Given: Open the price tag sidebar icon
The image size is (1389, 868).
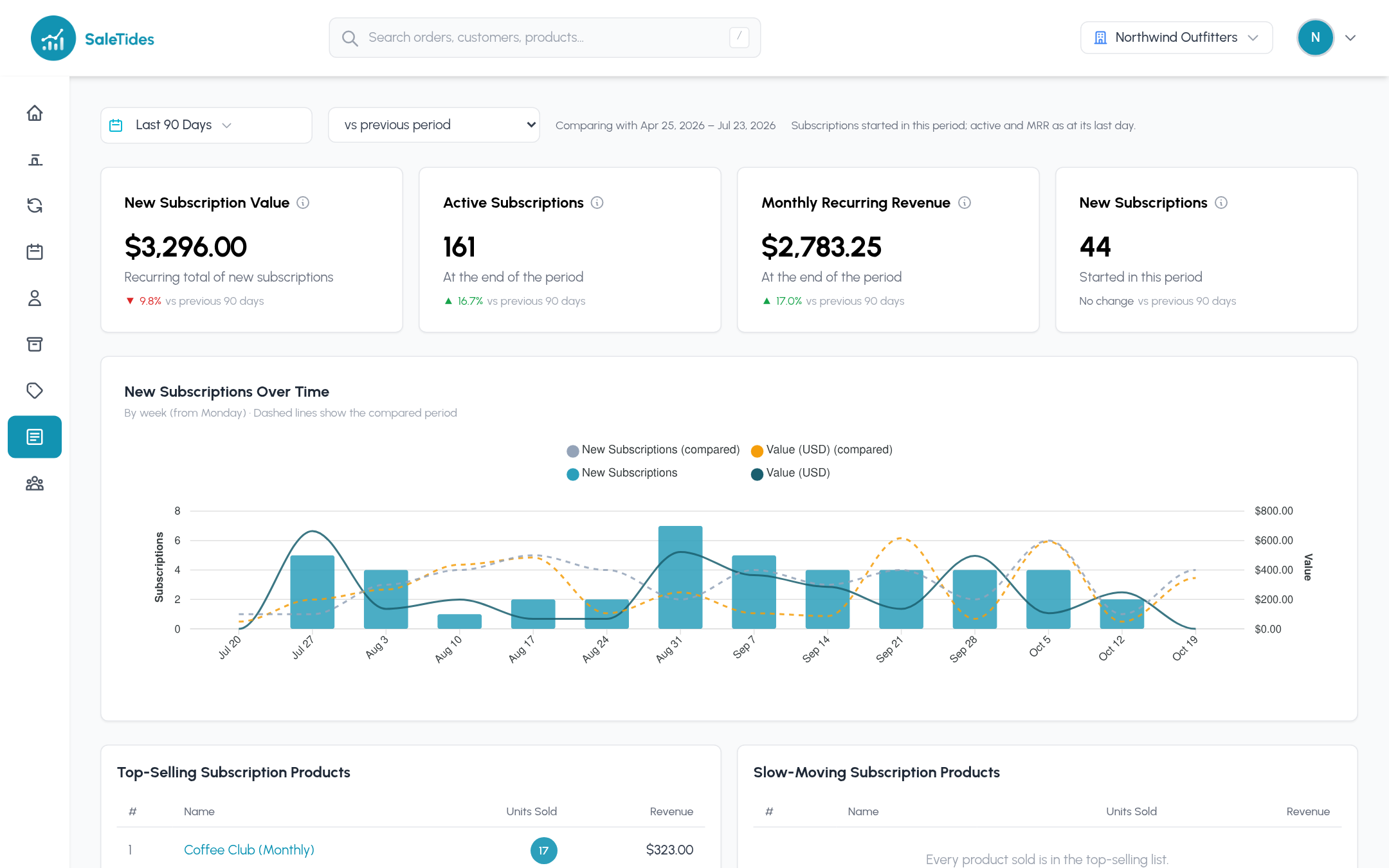Looking at the screenshot, I should click(x=35, y=391).
